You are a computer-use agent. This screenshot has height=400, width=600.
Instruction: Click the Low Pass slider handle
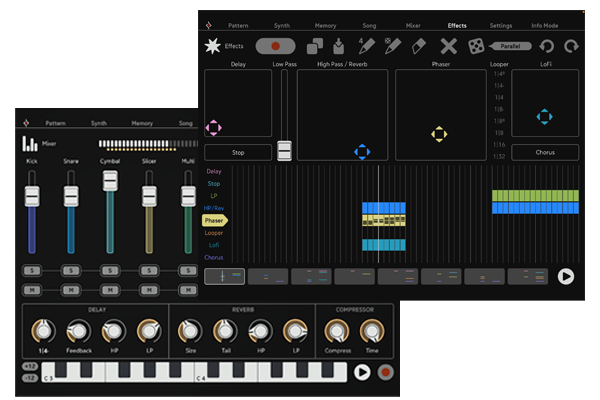(x=284, y=150)
